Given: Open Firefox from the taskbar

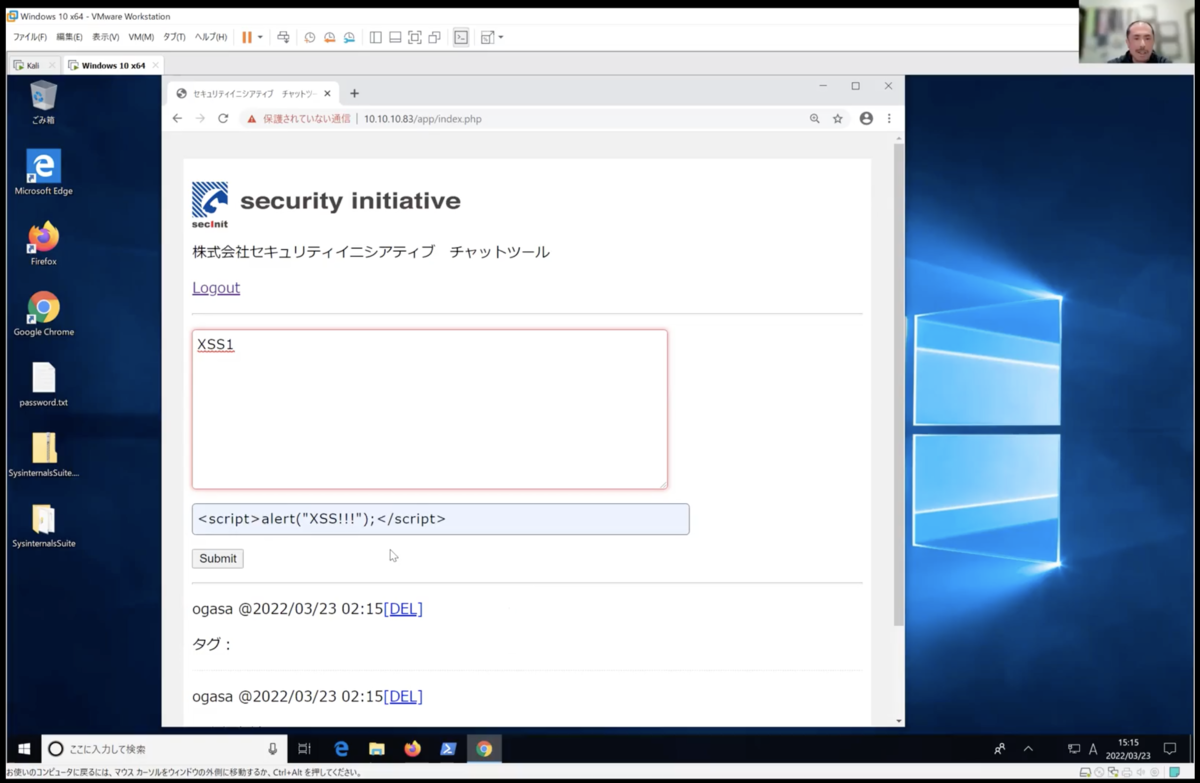Looking at the screenshot, I should 412,748.
